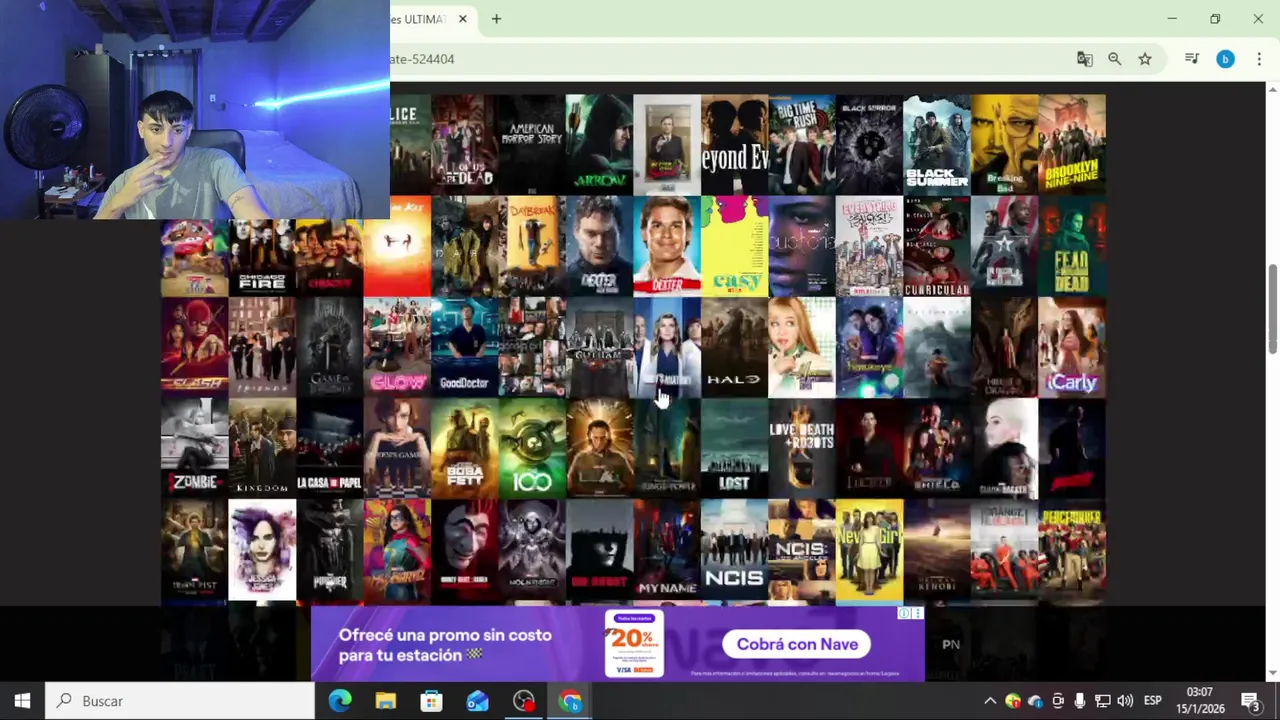This screenshot has height=720, width=1280.
Task: Select the American Horror Story poster
Action: pyautogui.click(x=532, y=145)
